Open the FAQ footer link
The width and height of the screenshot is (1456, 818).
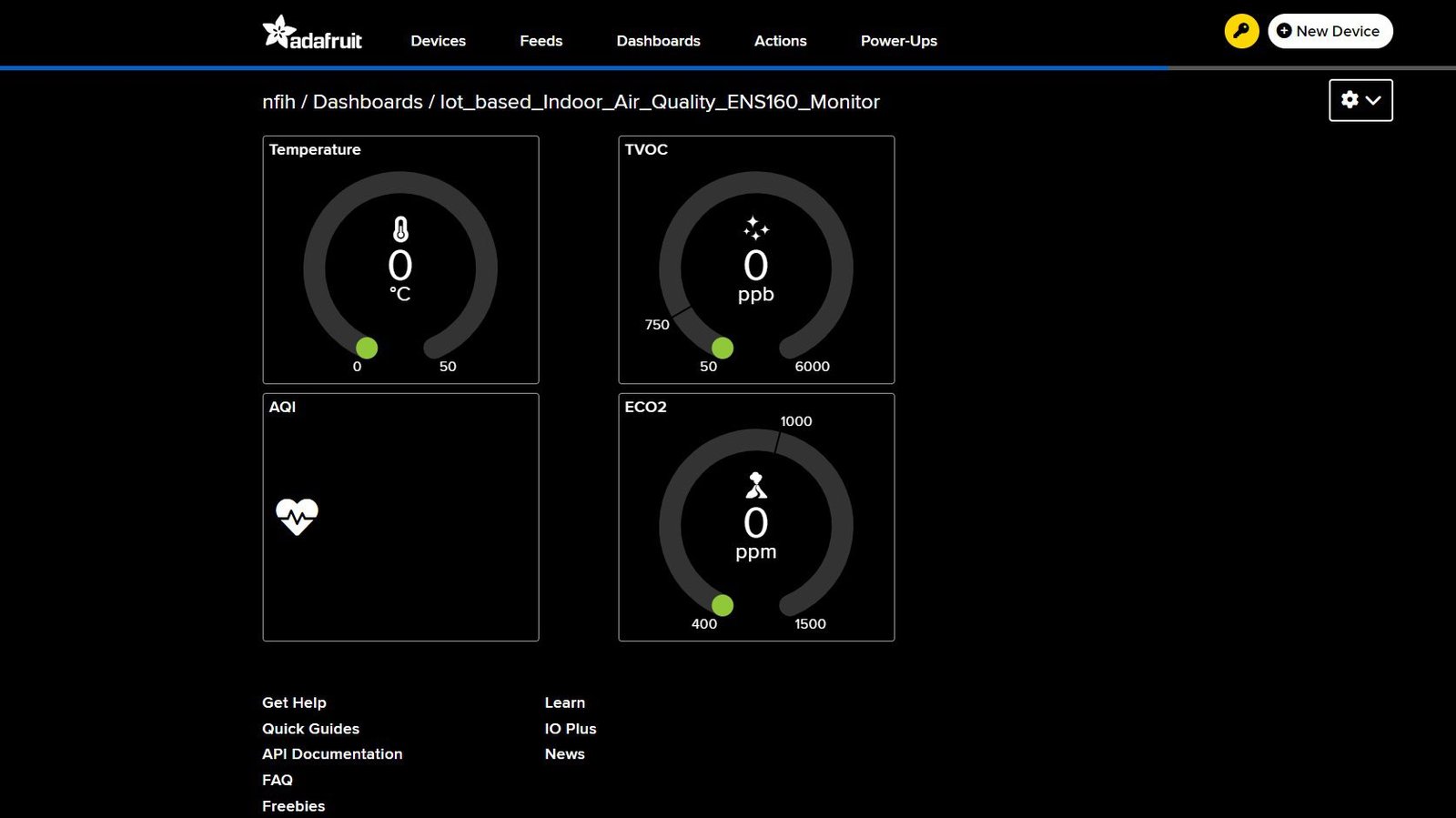[x=278, y=780]
